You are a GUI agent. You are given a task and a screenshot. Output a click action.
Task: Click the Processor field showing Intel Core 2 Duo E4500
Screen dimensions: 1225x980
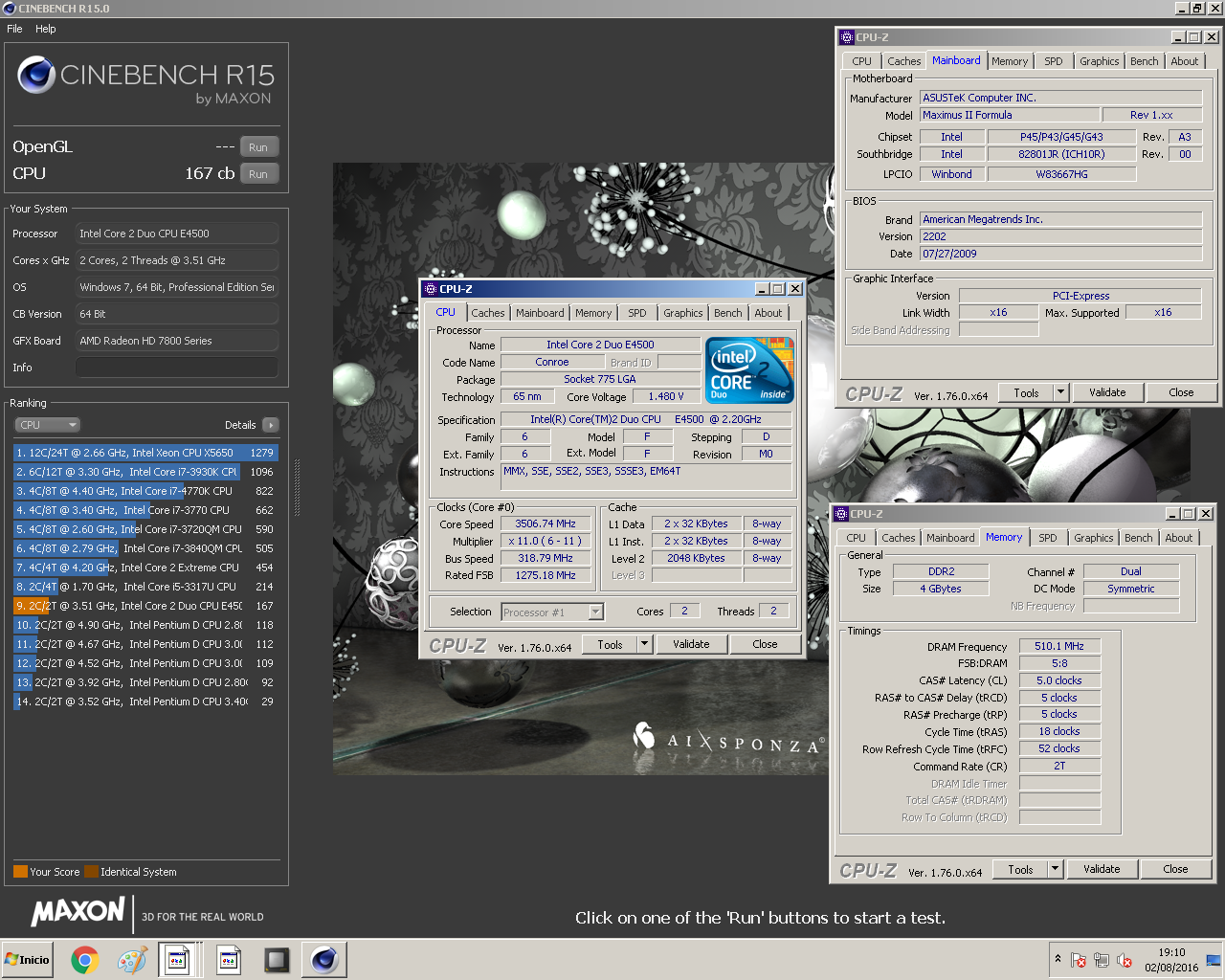177,234
